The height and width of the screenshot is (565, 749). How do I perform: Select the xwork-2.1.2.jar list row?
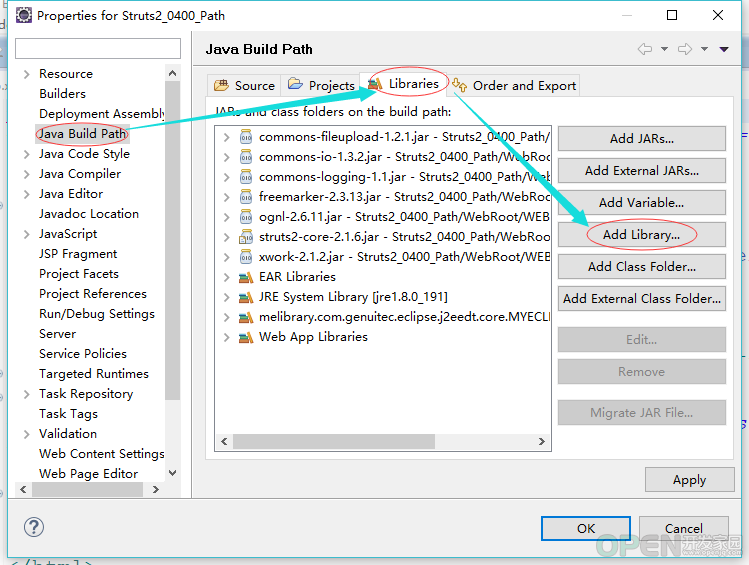[383, 257]
